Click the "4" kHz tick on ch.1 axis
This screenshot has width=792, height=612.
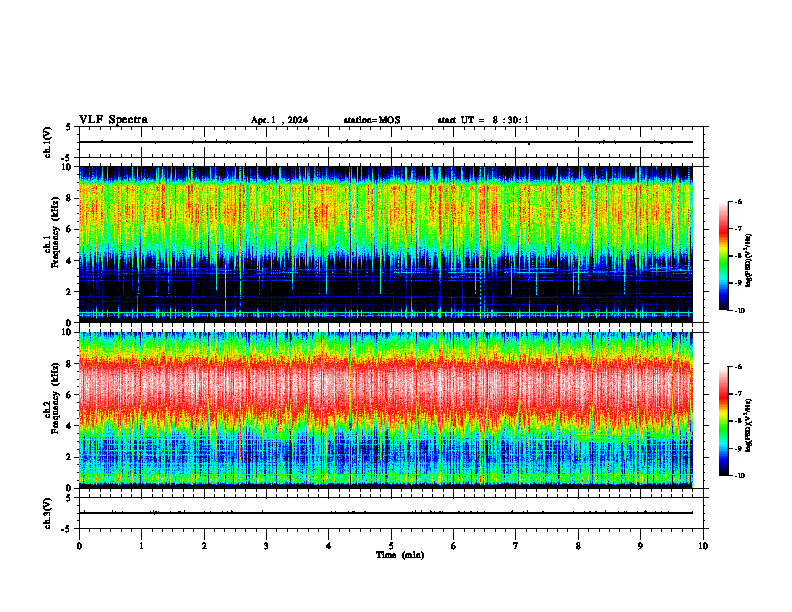pos(70,261)
